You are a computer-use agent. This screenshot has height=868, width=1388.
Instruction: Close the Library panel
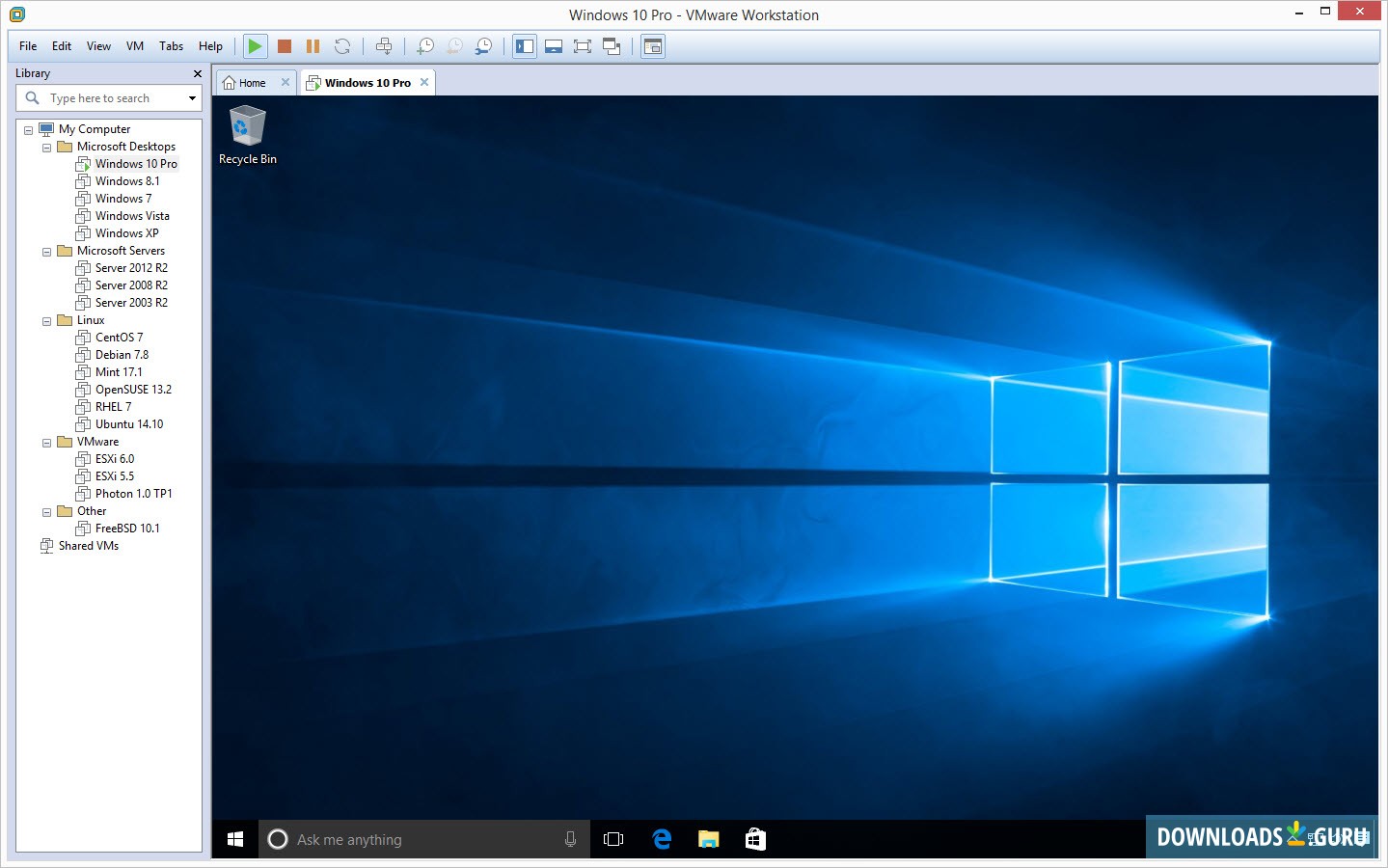point(198,73)
